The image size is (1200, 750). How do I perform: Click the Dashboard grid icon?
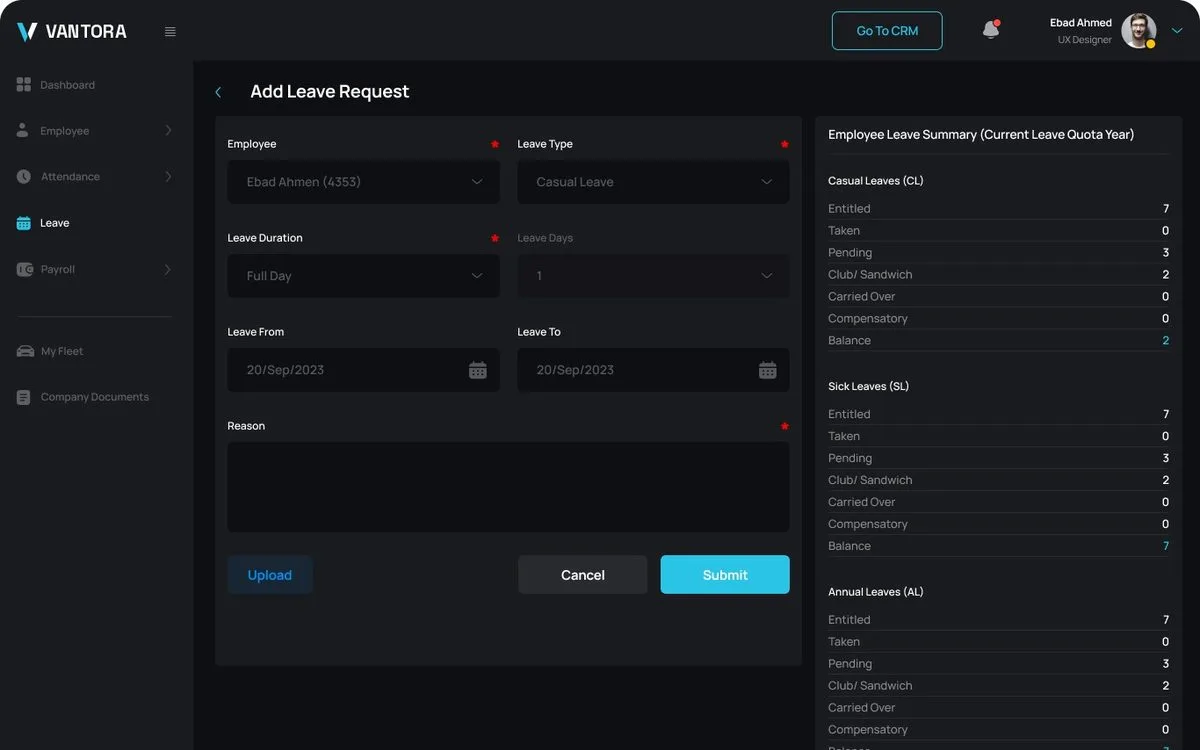click(24, 85)
